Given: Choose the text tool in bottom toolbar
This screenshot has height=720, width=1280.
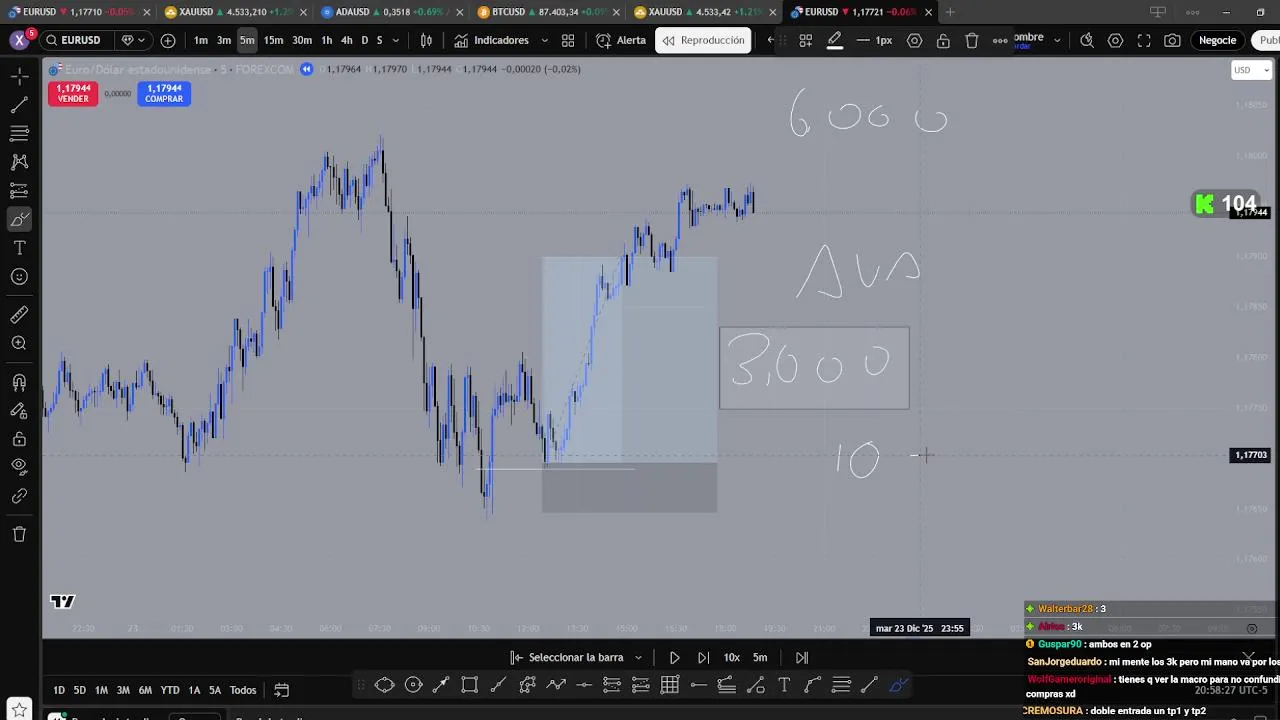Looking at the screenshot, I should 784,685.
